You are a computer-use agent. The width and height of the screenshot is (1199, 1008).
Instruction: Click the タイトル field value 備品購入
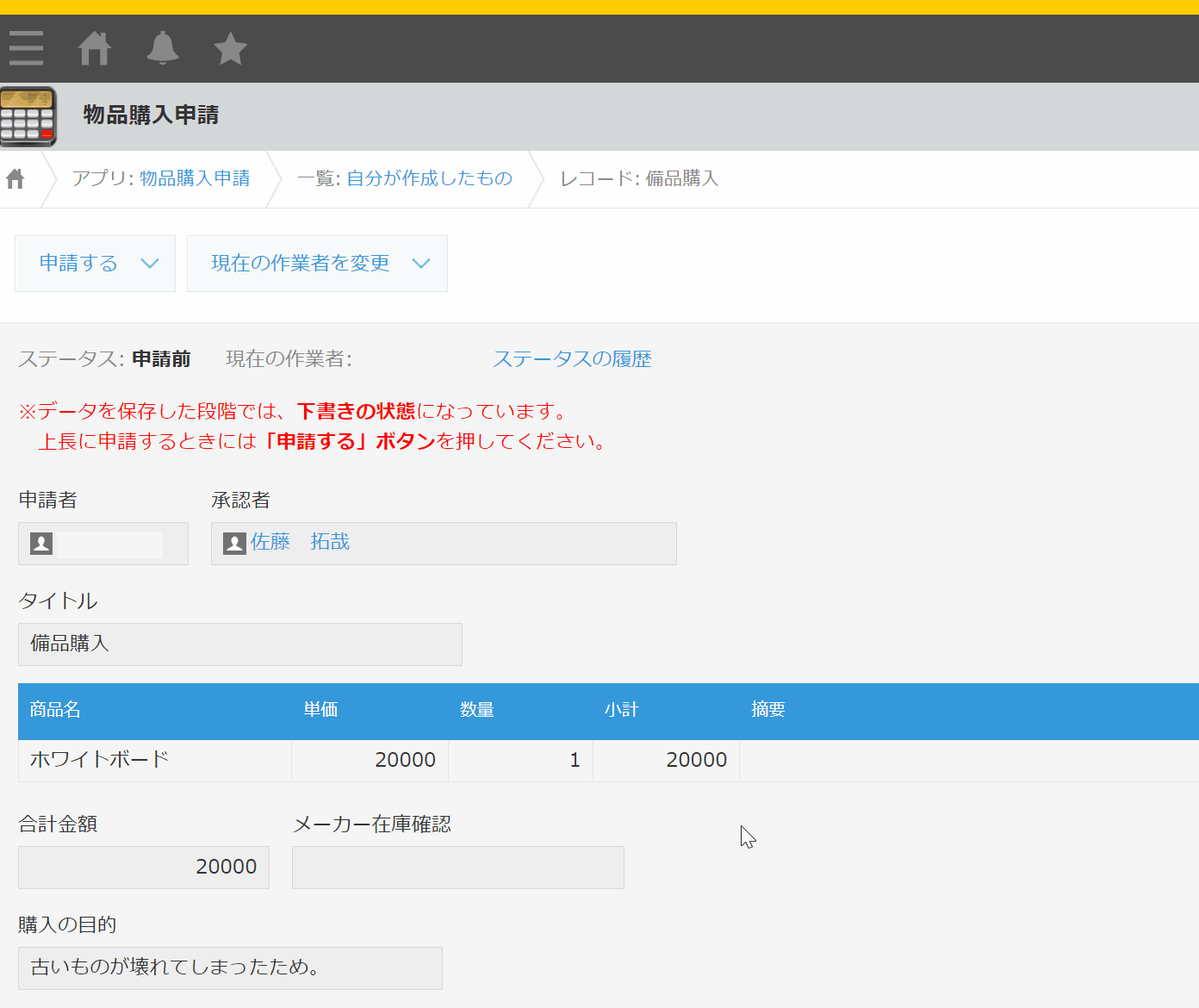tap(240, 644)
